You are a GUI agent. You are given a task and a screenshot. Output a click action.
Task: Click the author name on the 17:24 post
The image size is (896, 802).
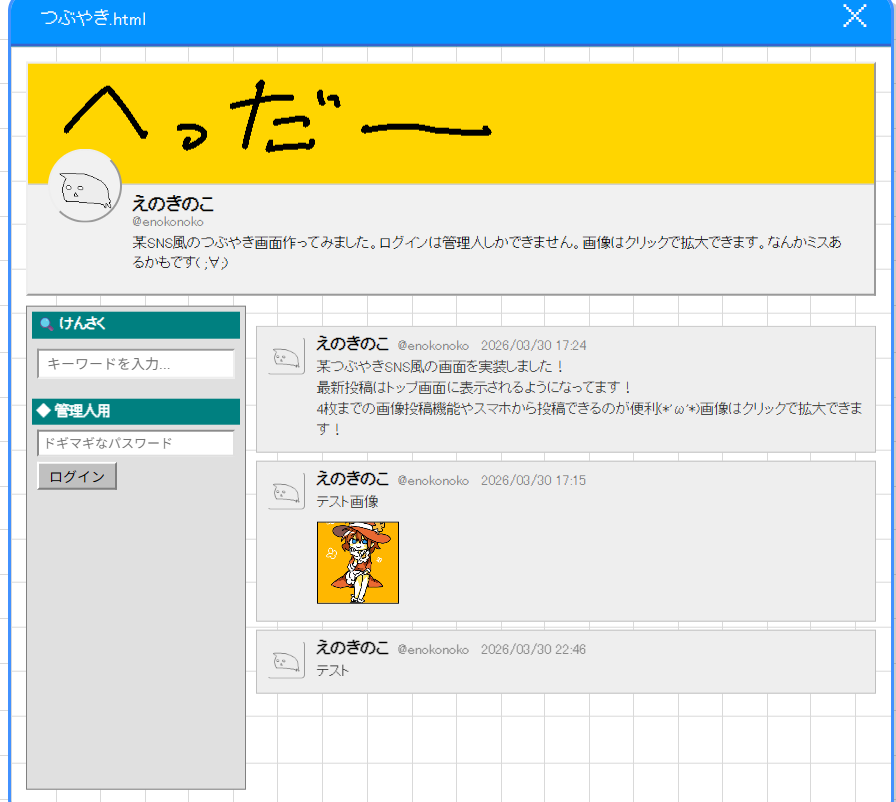tap(352, 344)
